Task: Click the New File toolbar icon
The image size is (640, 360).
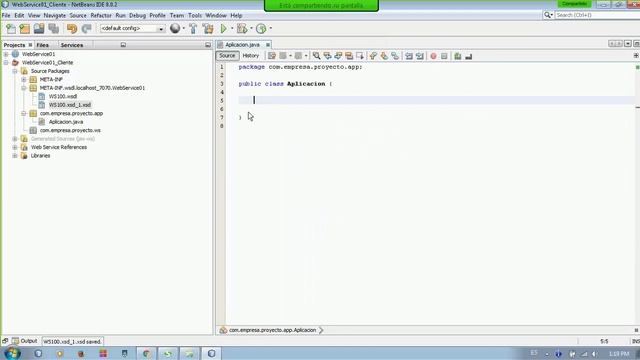Action: (x=11, y=29)
